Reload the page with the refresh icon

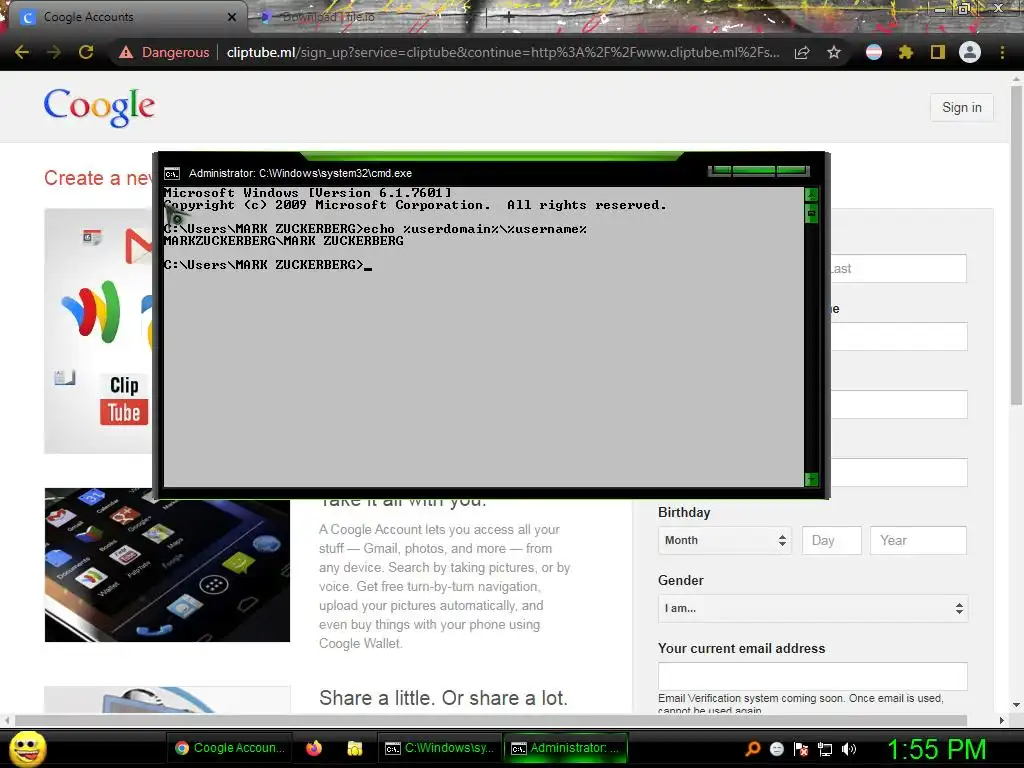[86, 52]
